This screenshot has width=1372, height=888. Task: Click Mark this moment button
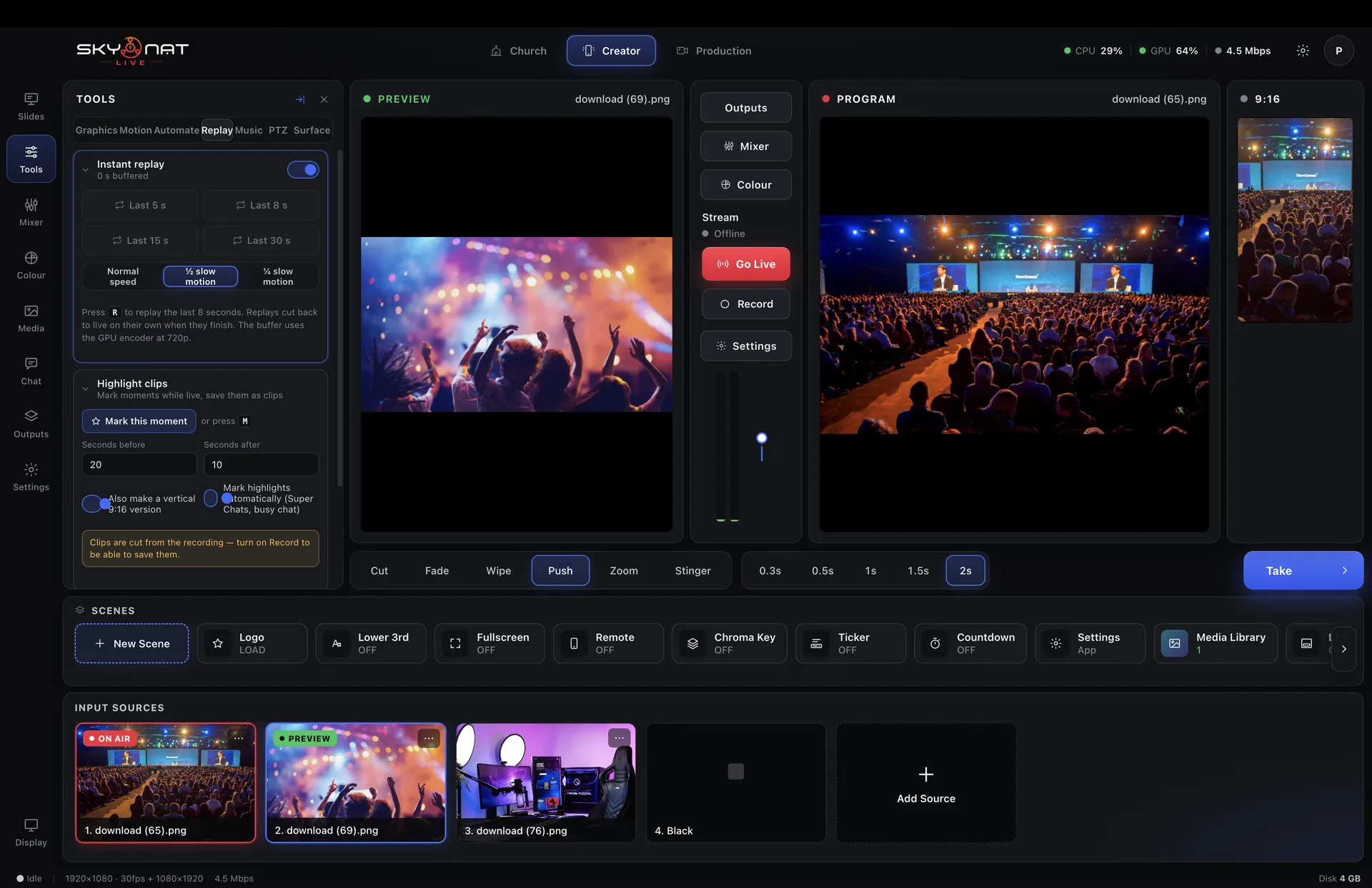(139, 421)
